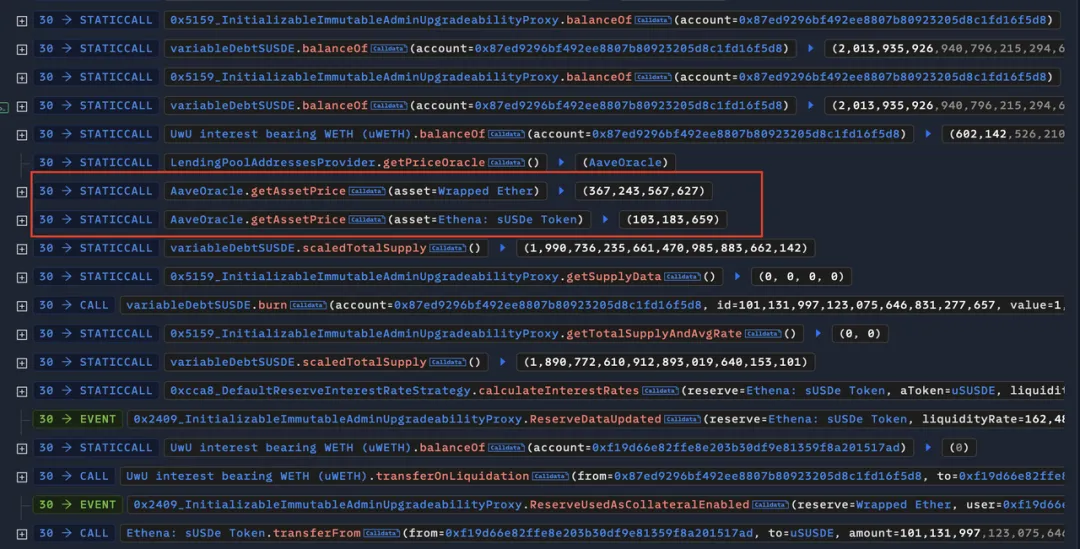
Task: View Calldata for sUSDe transferFrom call
Action: coord(382,533)
